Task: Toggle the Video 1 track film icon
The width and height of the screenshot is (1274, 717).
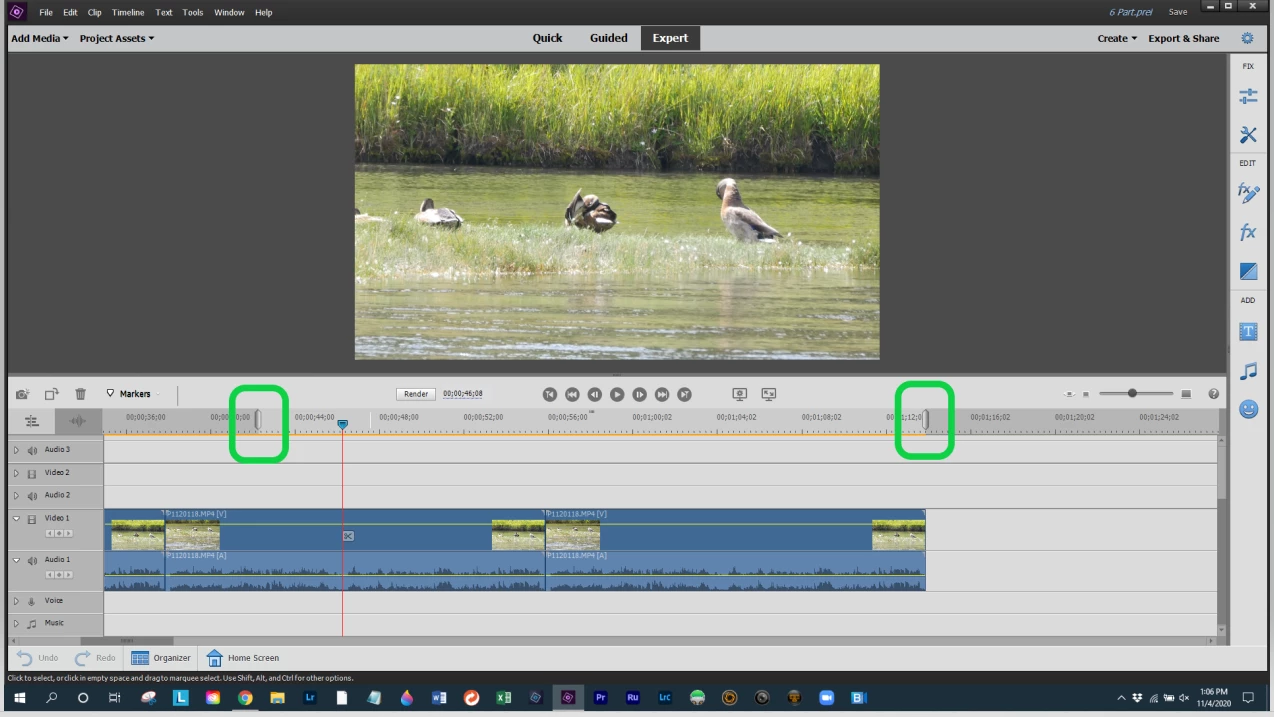Action: point(32,519)
